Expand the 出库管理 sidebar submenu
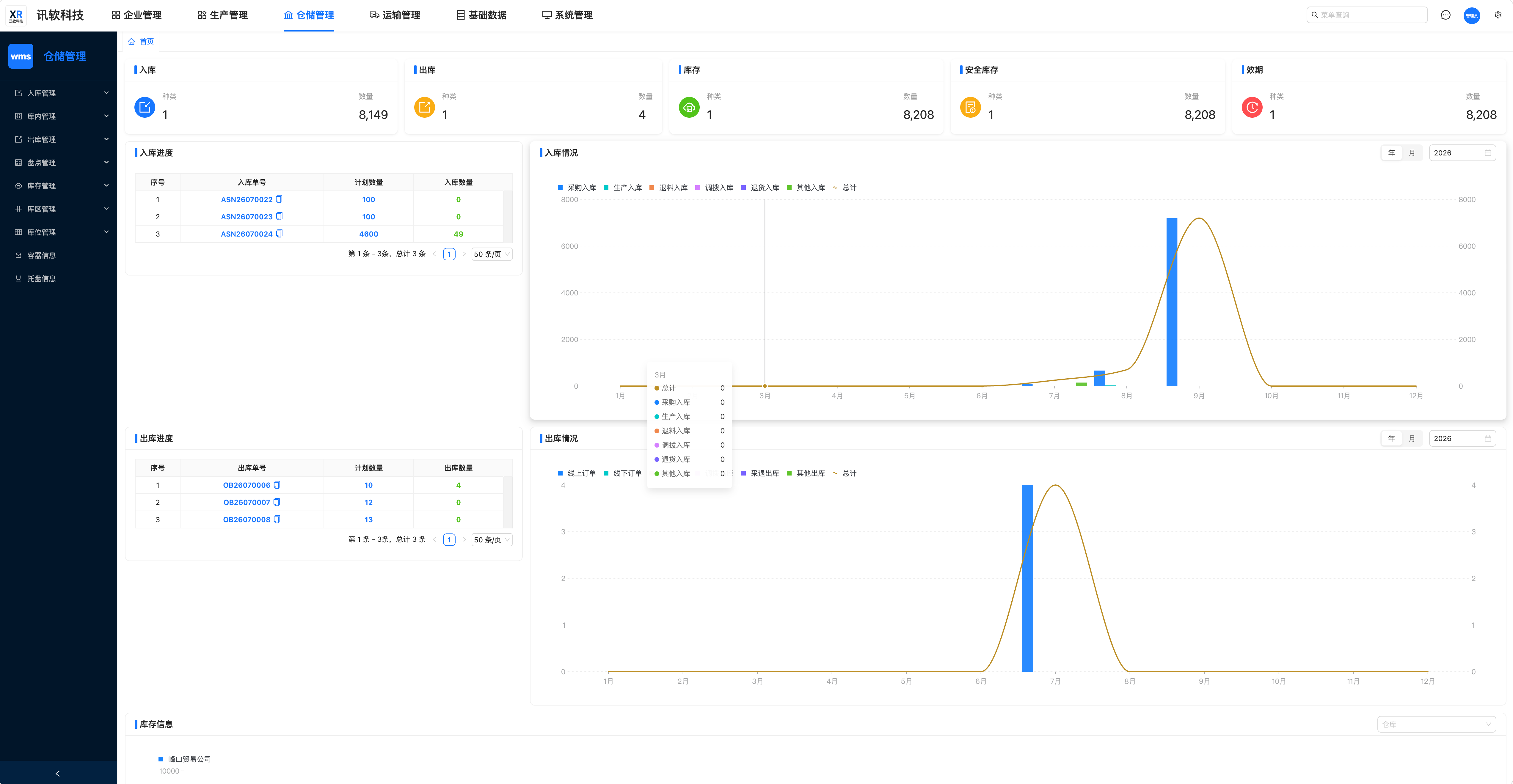 point(59,140)
